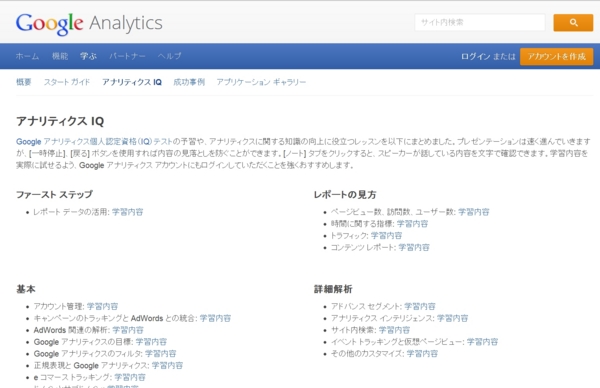Switch to the 概要 sub-tab

(24, 82)
